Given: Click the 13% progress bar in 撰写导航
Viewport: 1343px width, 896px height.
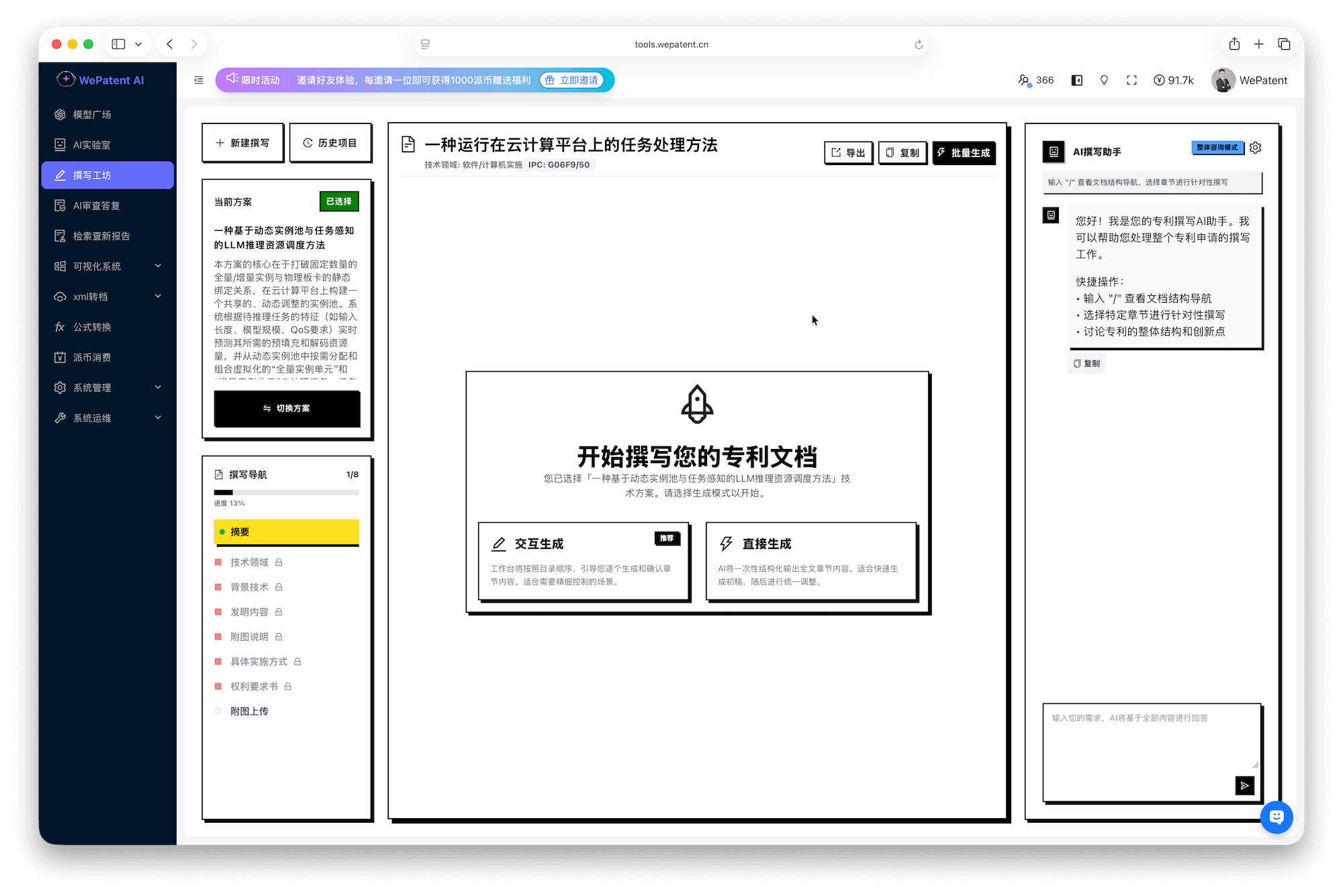Looking at the screenshot, I should pos(287,491).
